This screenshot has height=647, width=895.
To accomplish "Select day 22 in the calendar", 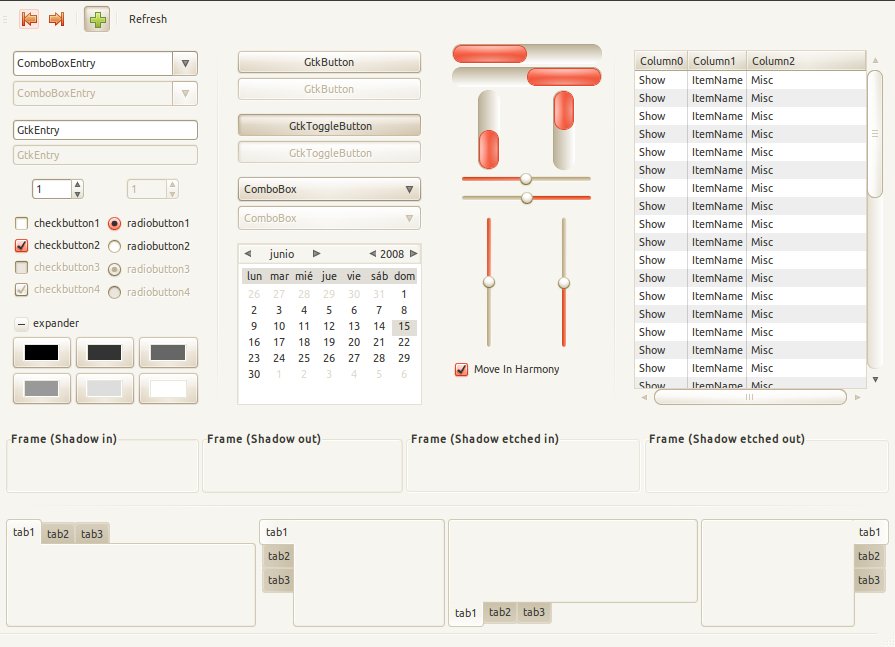I will tap(404, 342).
